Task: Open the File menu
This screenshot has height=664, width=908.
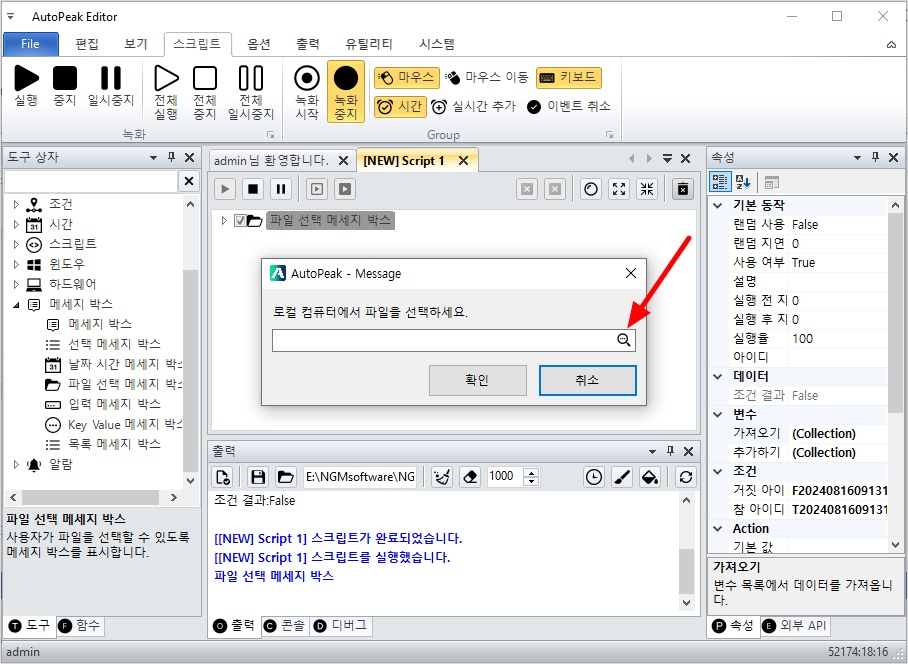Action: coord(31,44)
